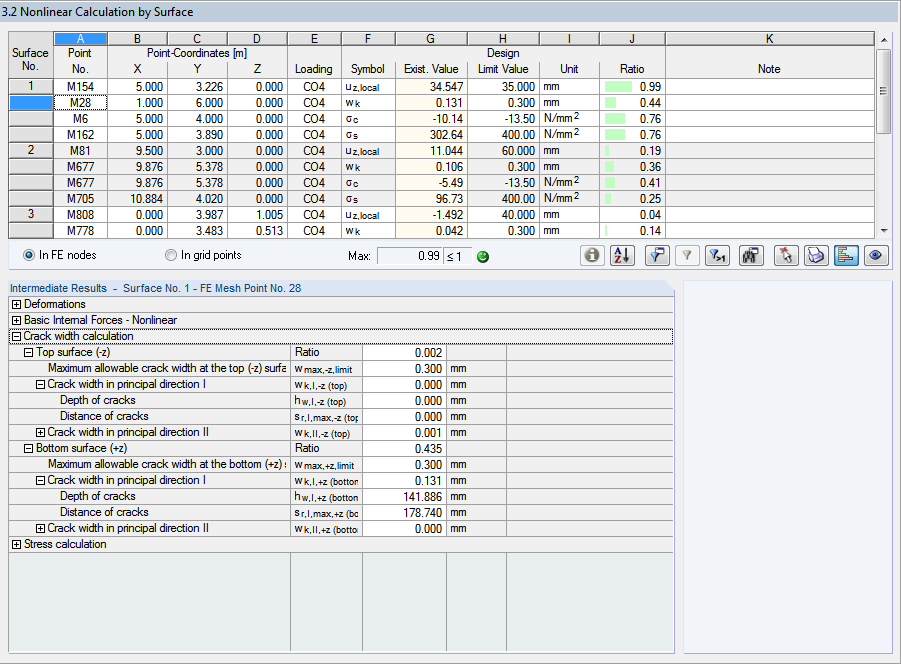This screenshot has height=664, width=901.
Task: Apply the table filter funnel icon
Action: coord(687,255)
